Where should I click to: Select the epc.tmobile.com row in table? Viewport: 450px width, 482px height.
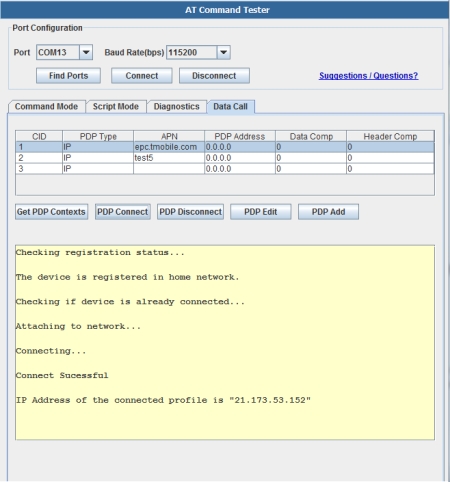click(225, 147)
